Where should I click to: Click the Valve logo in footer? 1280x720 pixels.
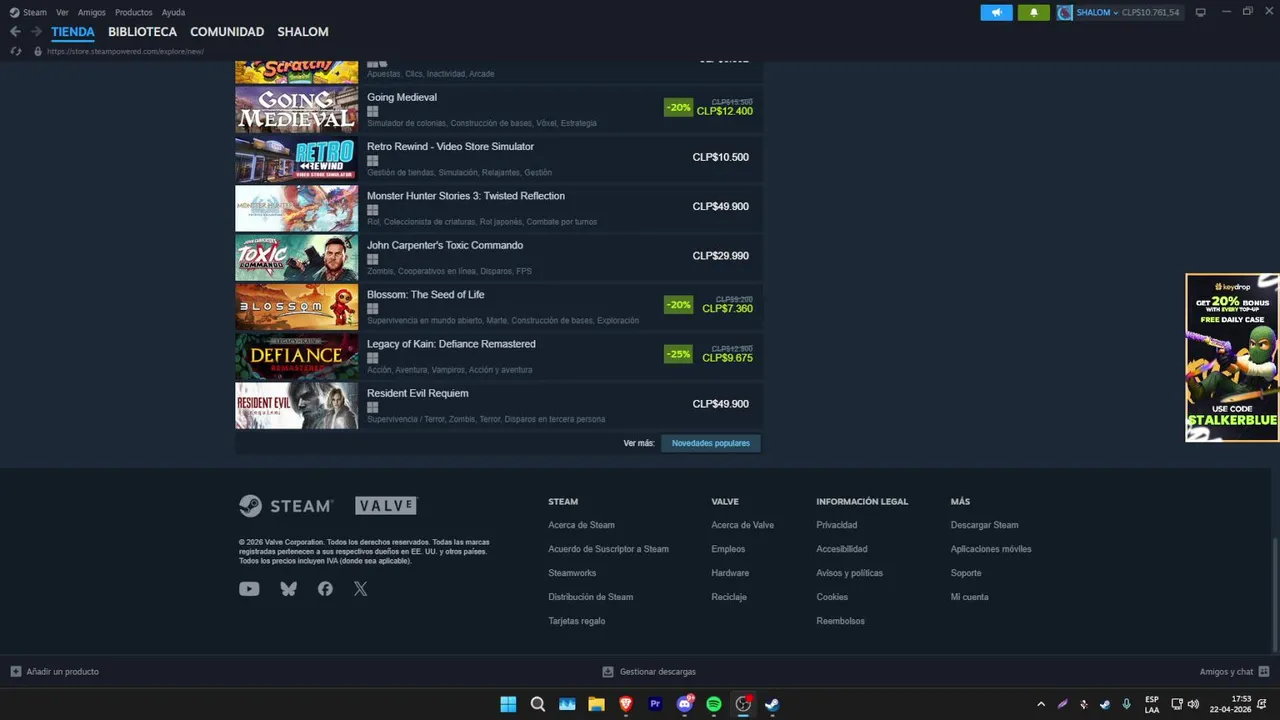pyautogui.click(x=386, y=506)
